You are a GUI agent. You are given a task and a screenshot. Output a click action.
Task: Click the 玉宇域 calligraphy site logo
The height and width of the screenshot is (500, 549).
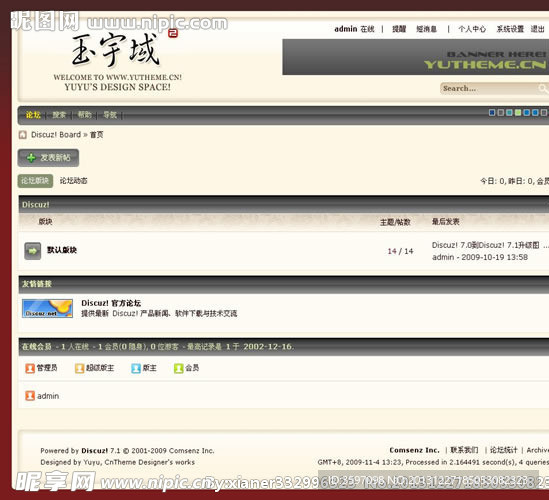point(117,51)
